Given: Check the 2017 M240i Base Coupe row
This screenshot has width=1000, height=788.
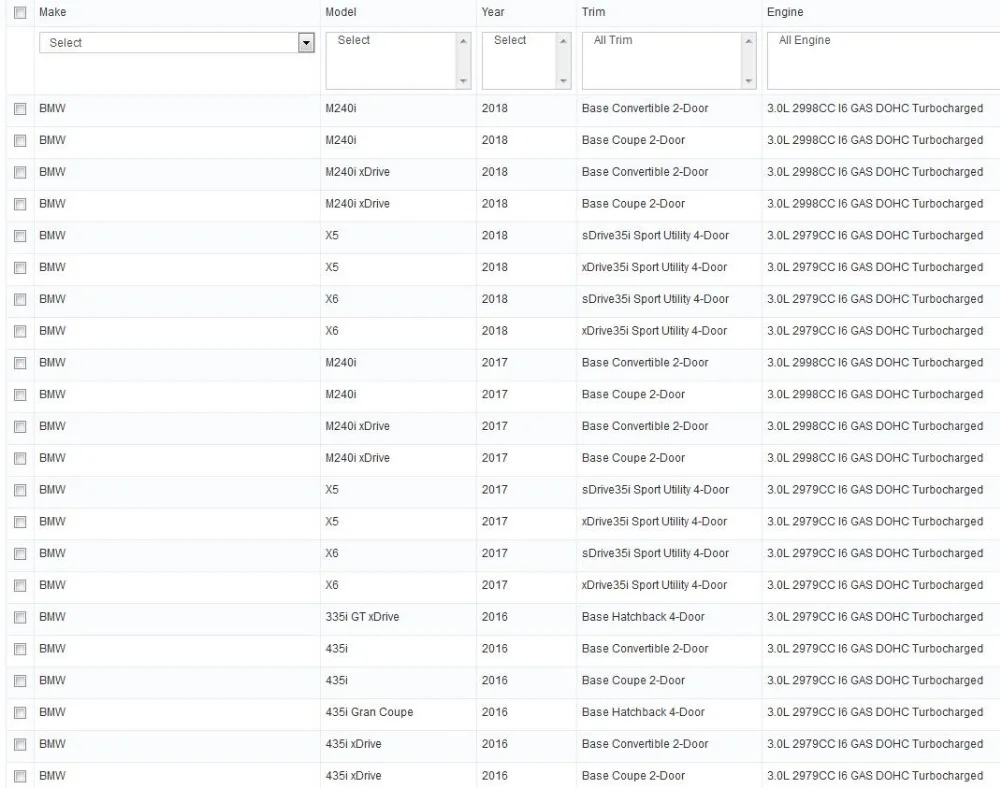Looking at the screenshot, I should click(x=20, y=395).
